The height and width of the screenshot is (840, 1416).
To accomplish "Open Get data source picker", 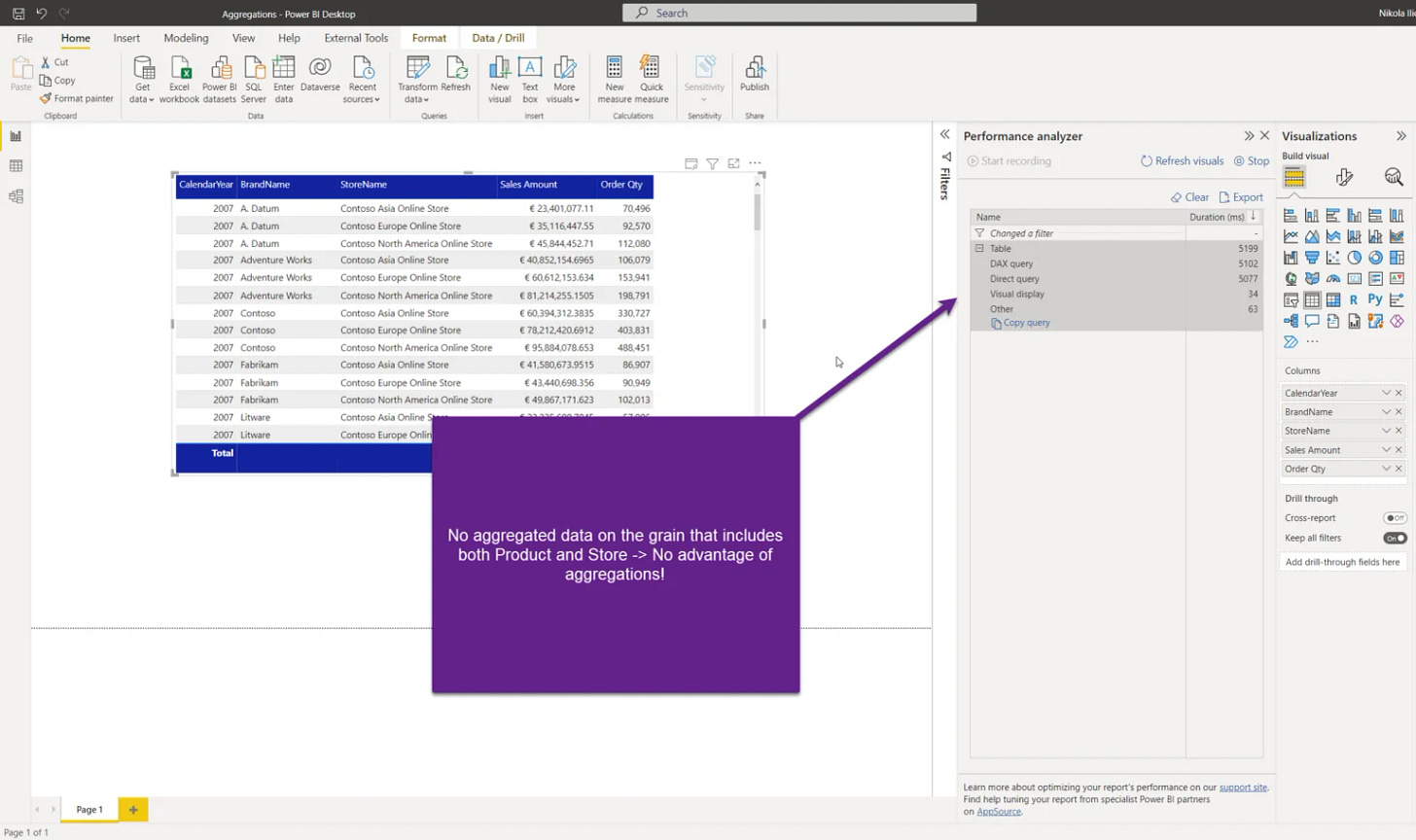I will click(142, 80).
